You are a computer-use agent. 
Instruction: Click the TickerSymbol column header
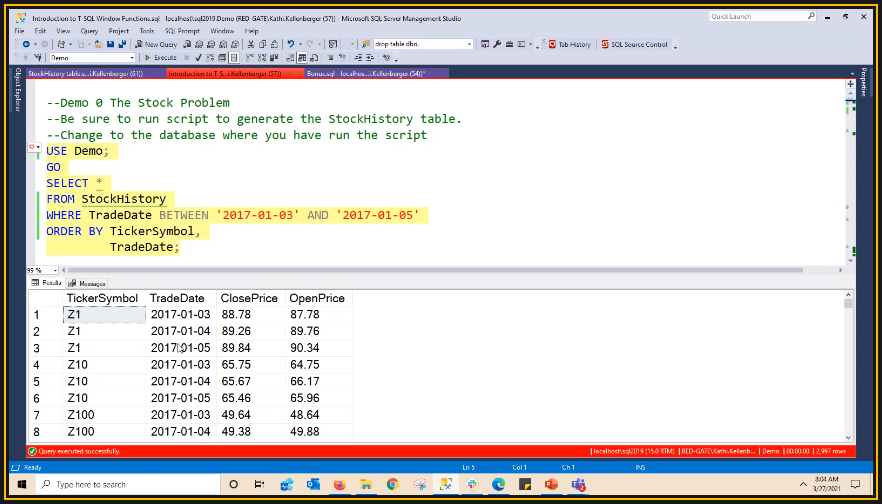pos(102,299)
